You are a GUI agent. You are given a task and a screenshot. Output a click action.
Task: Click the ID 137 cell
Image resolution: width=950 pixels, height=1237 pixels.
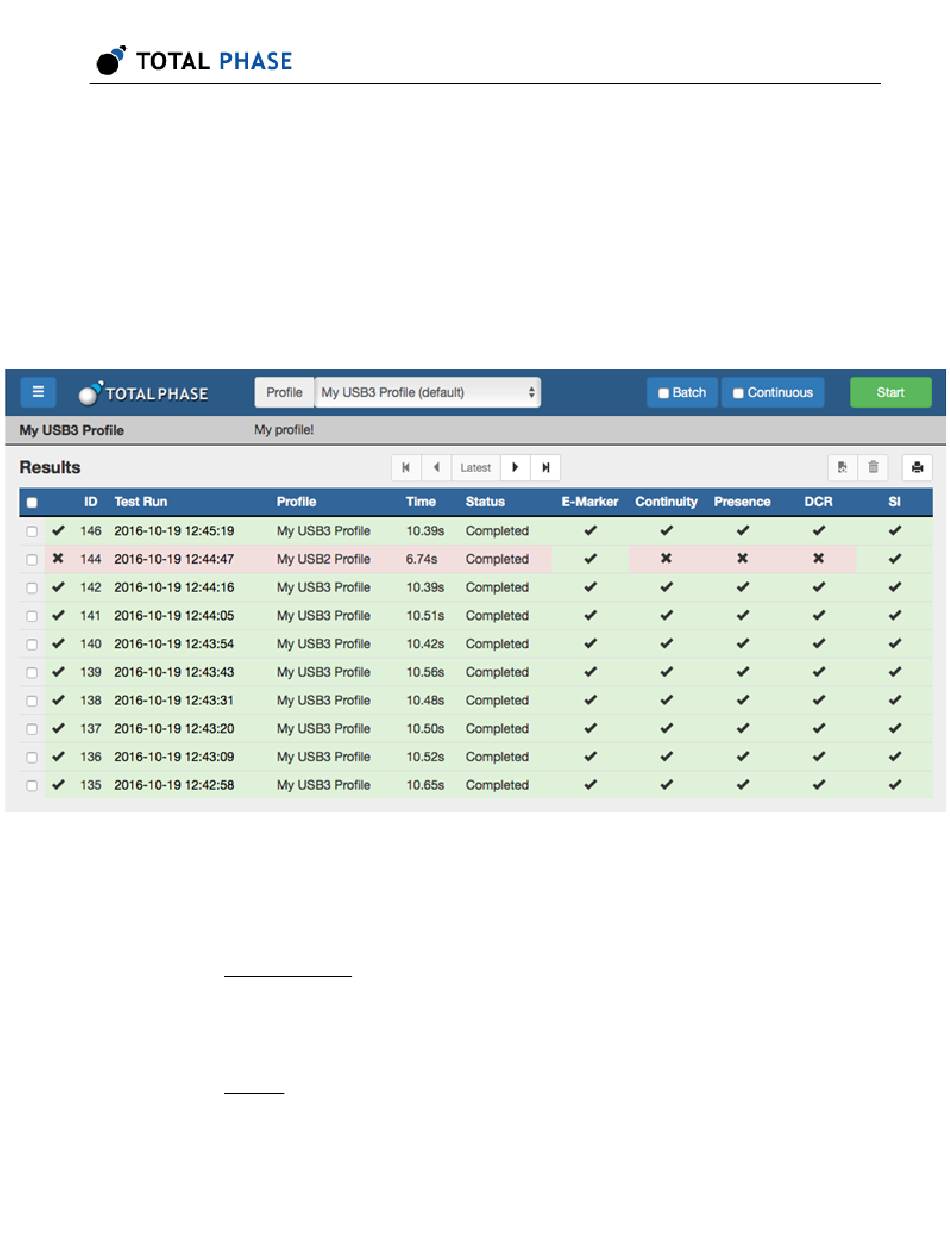pyautogui.click(x=91, y=729)
